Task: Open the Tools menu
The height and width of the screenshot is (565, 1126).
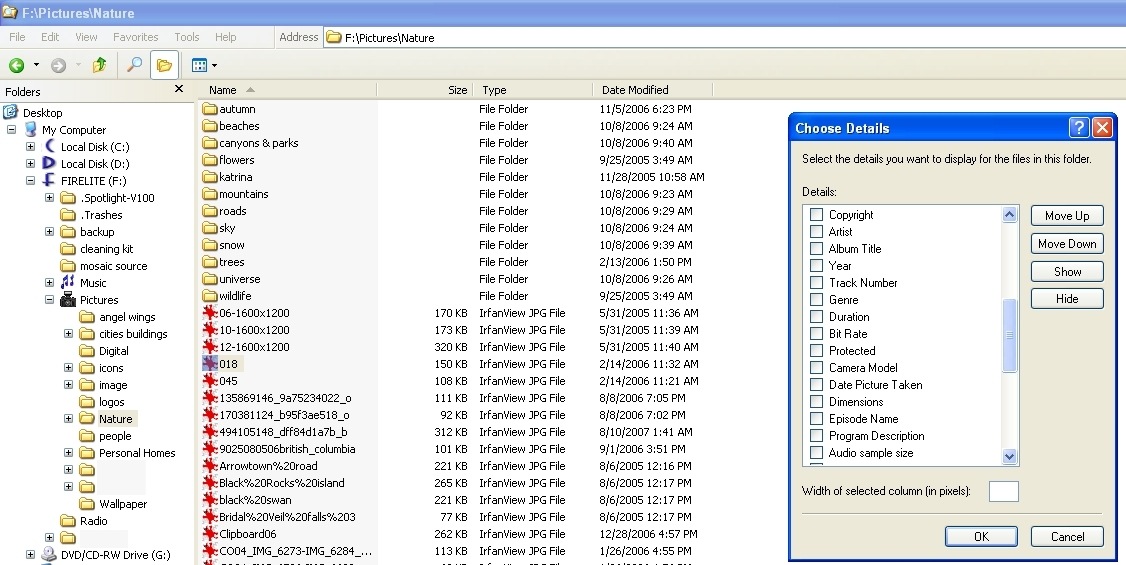Action: tap(187, 37)
